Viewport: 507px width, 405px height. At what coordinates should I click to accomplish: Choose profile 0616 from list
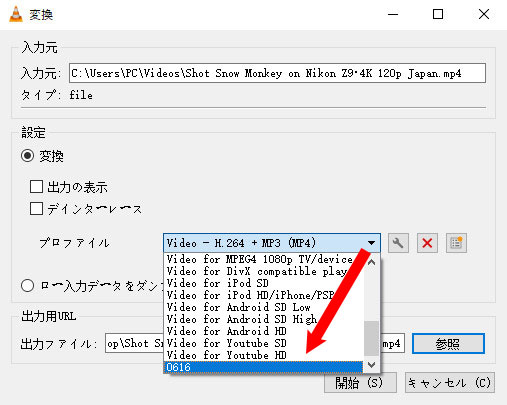(263, 367)
